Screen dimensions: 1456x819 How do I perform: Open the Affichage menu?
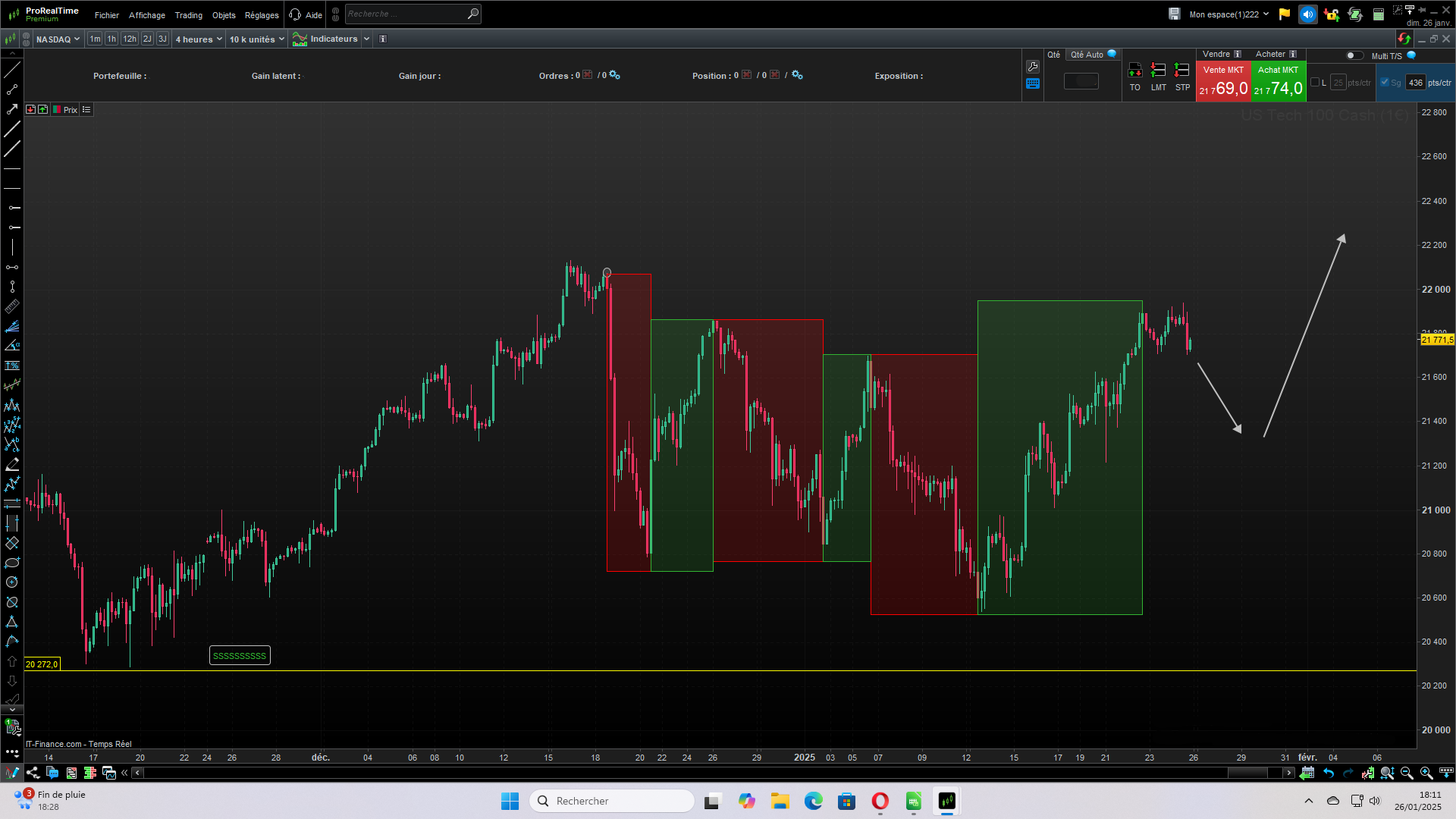point(146,15)
